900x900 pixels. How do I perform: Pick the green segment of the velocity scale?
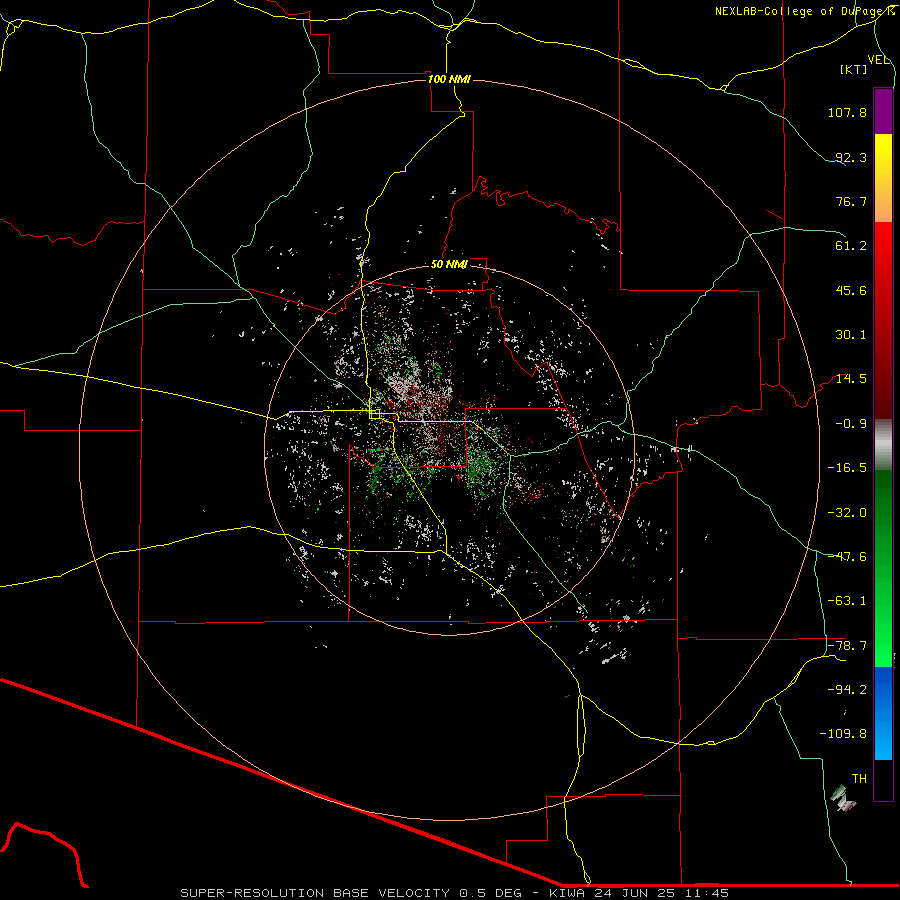[x=883, y=569]
